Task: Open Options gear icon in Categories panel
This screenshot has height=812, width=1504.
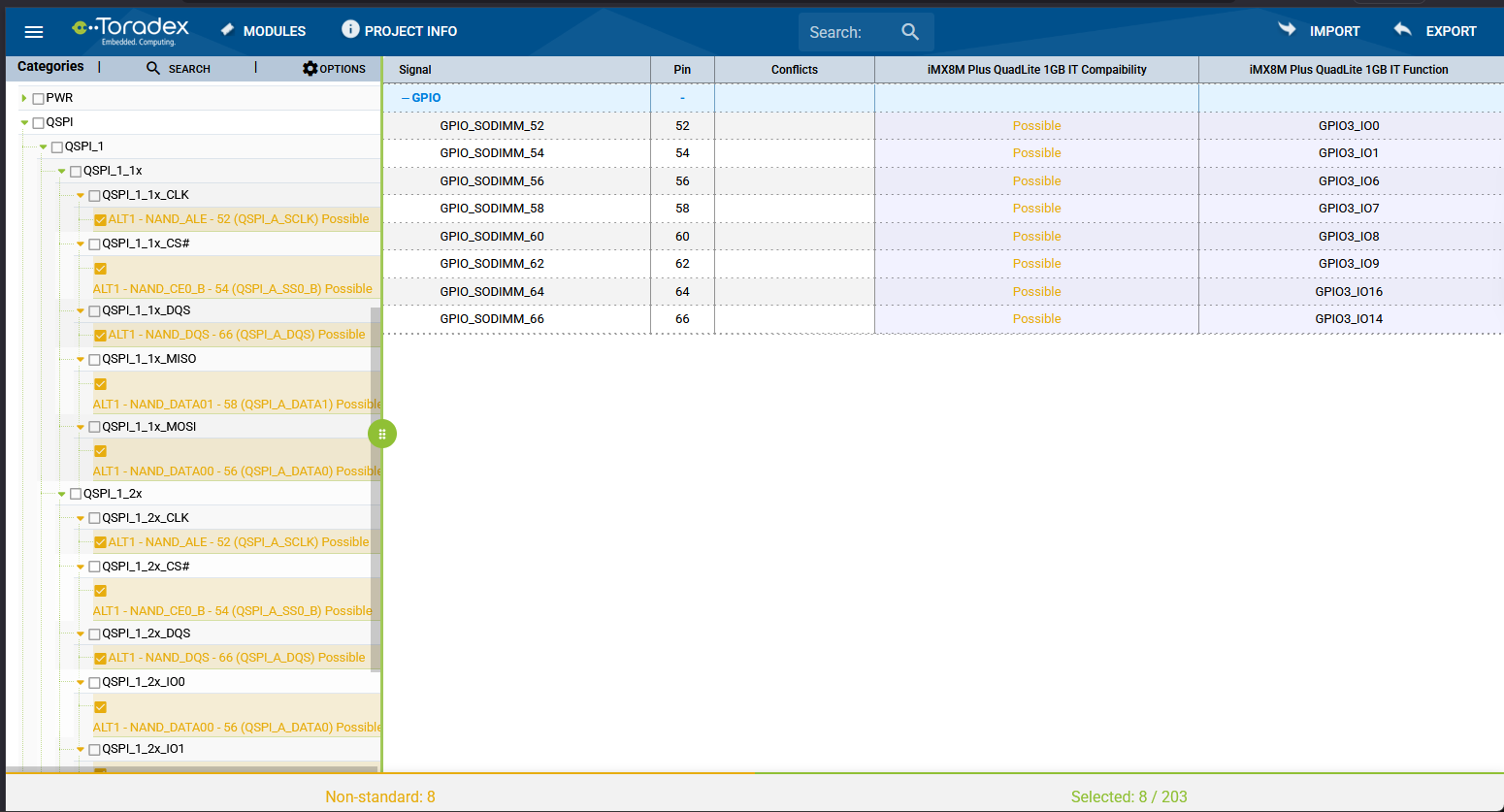Action: tap(310, 68)
